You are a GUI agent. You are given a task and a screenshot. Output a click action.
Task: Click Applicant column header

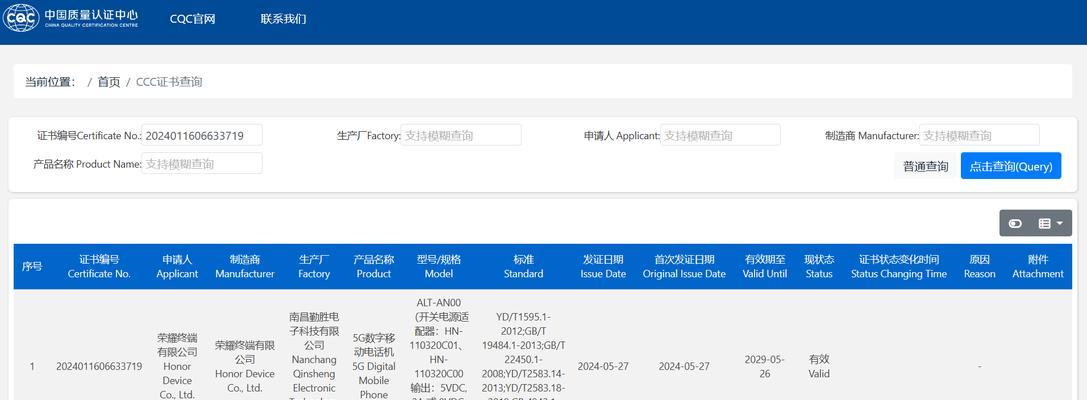[x=177, y=267]
